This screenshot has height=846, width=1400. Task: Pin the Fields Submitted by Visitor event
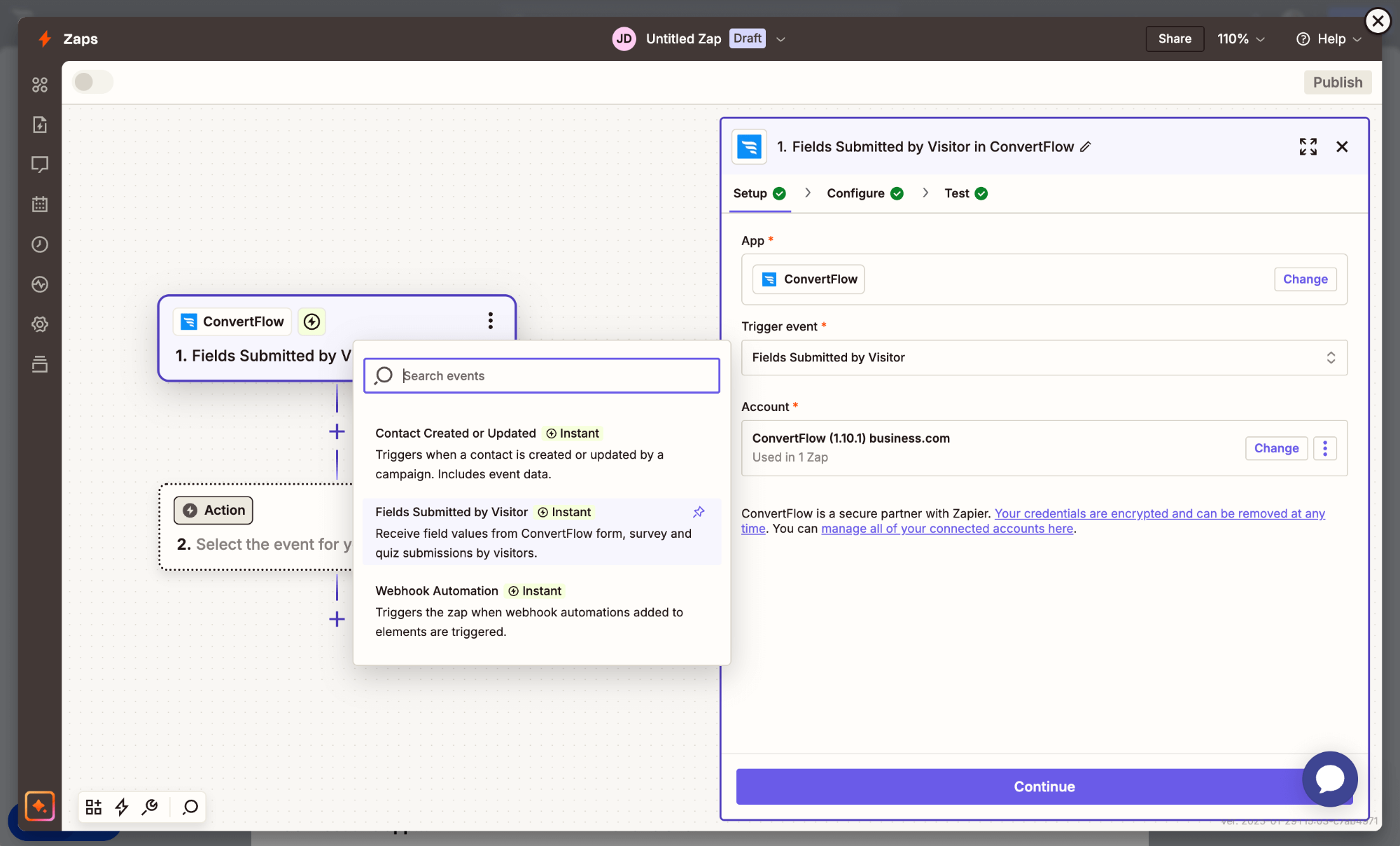point(699,512)
